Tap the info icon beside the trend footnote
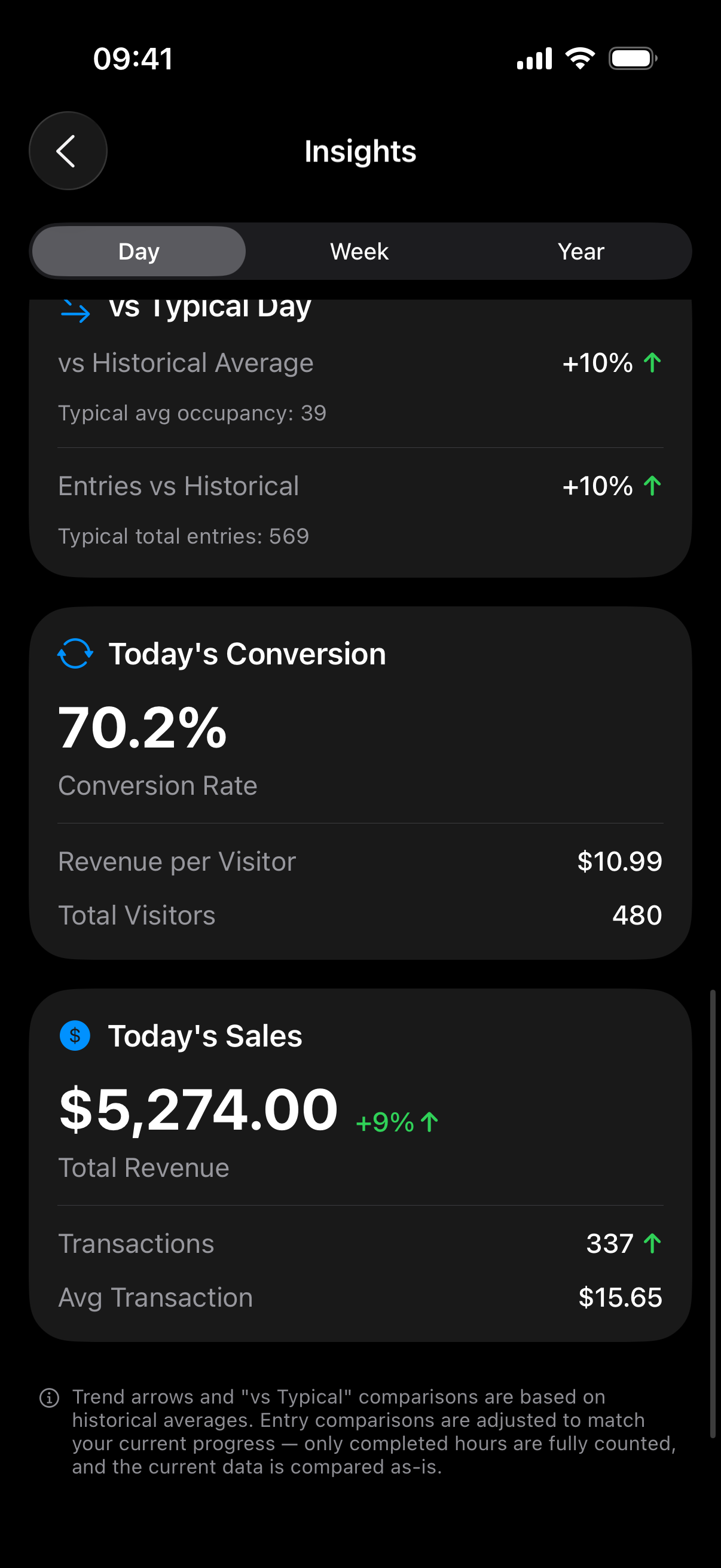The image size is (721, 1568). click(x=49, y=1398)
